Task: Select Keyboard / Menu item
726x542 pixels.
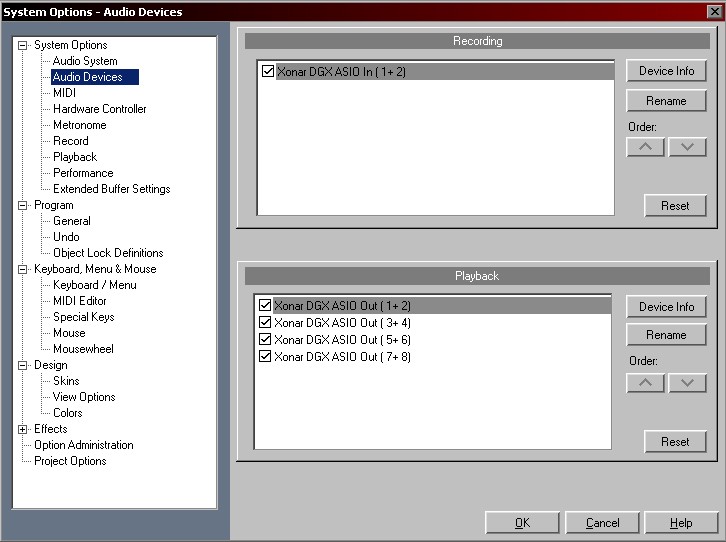Action: 95,285
